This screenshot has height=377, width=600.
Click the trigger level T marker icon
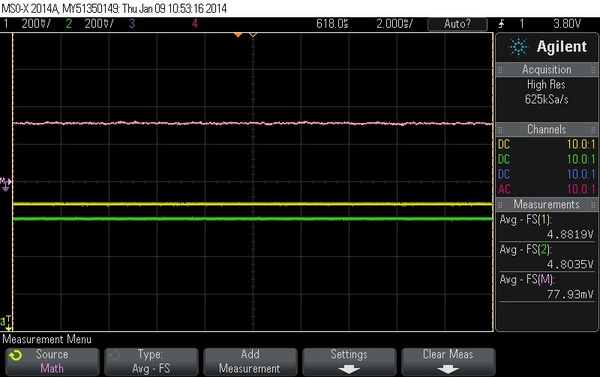coord(7,323)
